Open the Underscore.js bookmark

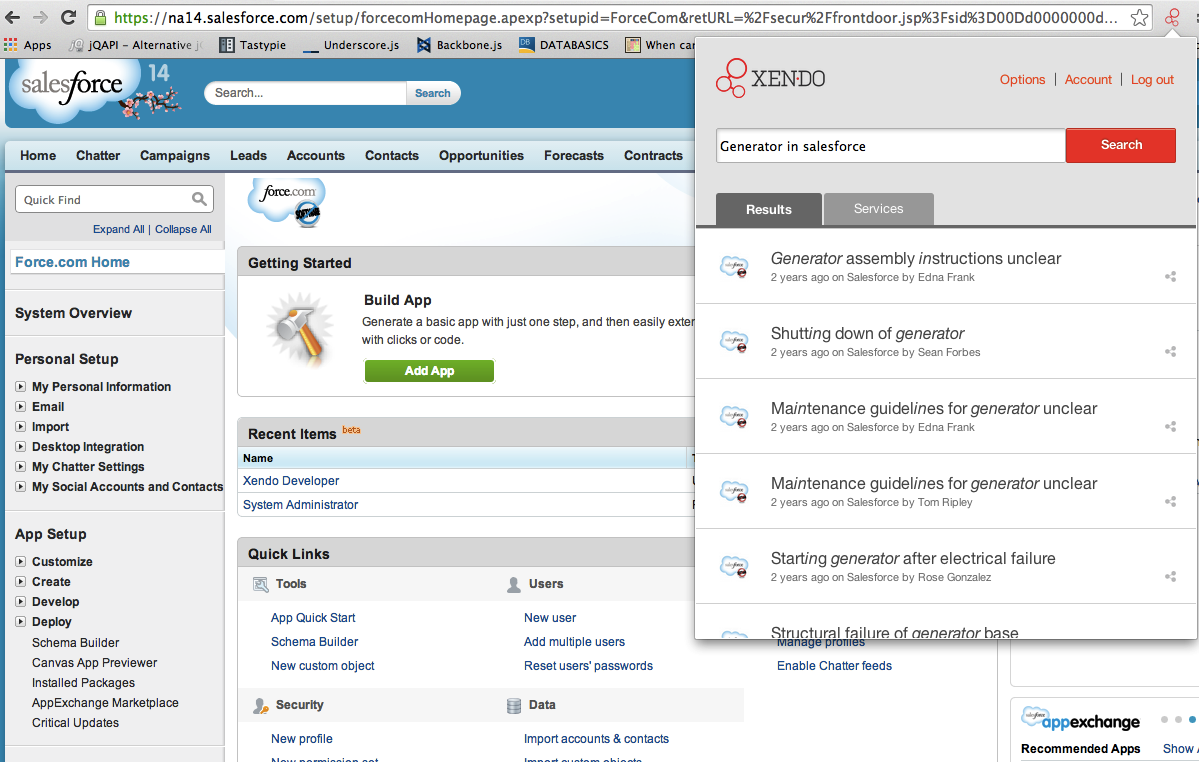click(x=351, y=45)
